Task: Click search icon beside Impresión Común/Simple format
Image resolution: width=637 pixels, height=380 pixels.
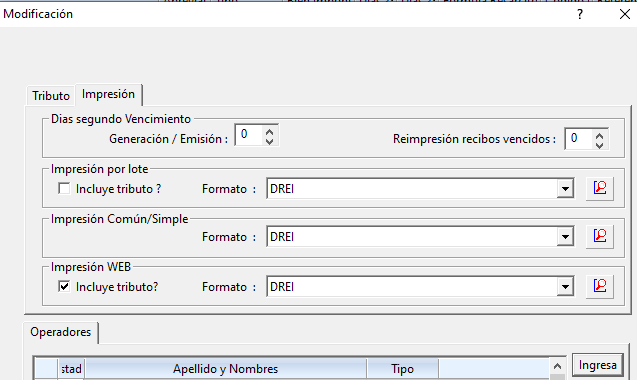Action: pos(600,236)
